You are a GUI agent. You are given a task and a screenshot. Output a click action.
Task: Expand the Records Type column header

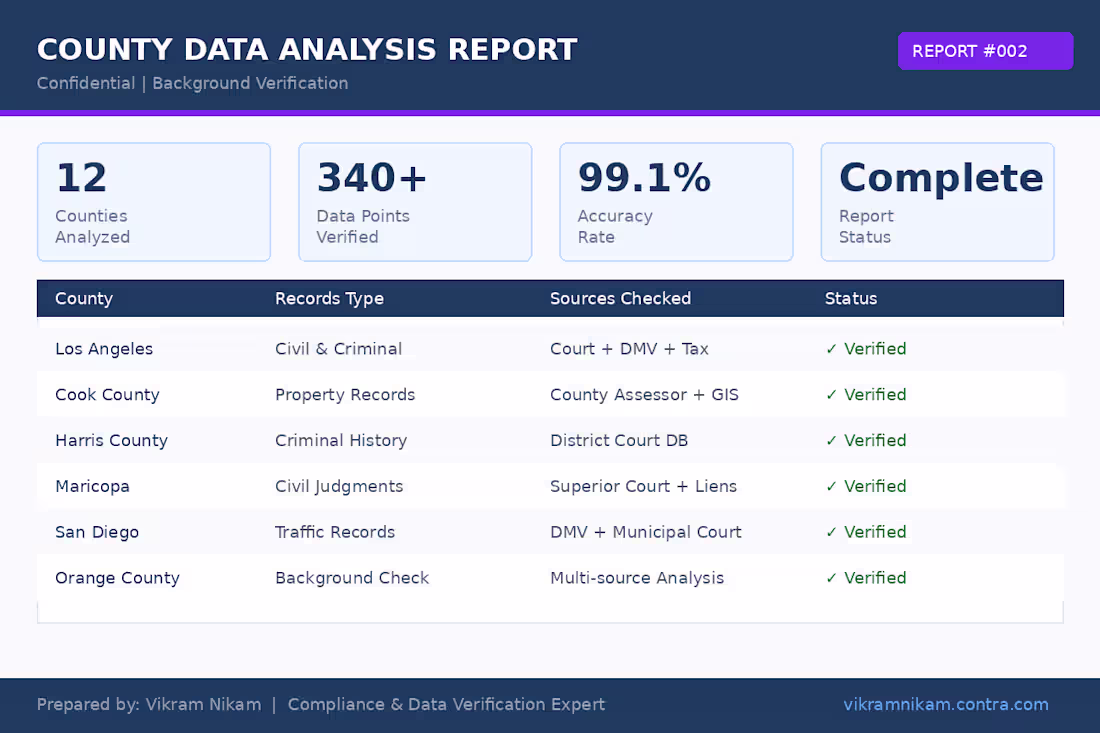[330, 298]
